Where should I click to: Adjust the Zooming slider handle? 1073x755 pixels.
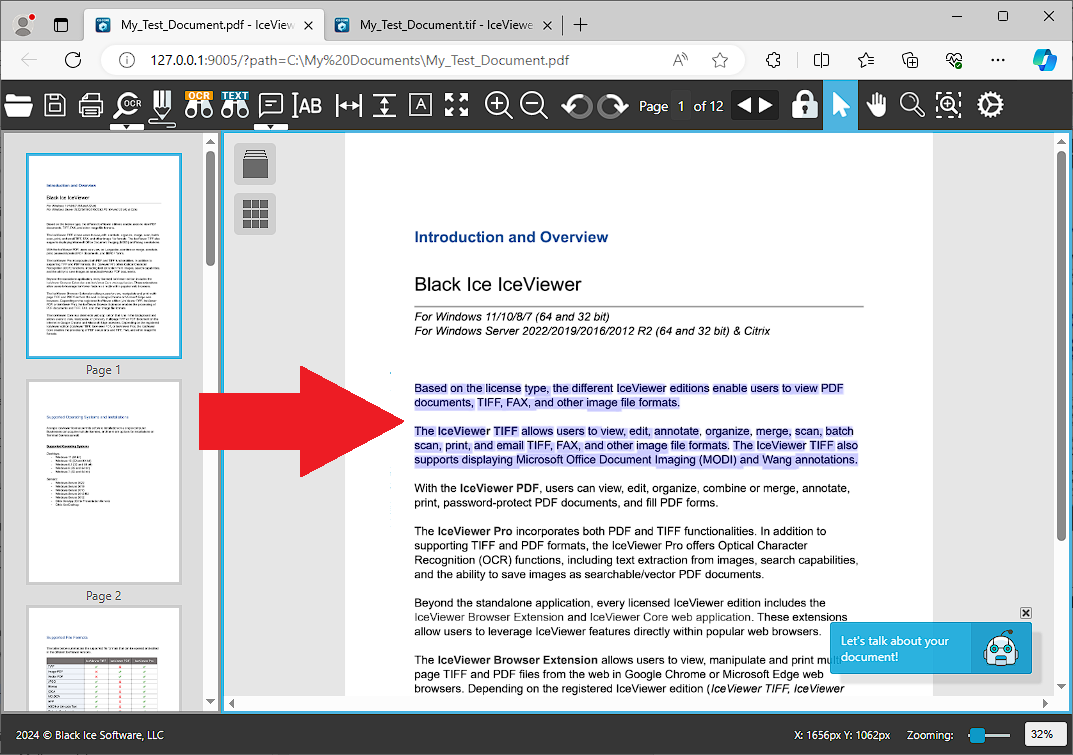point(977,735)
